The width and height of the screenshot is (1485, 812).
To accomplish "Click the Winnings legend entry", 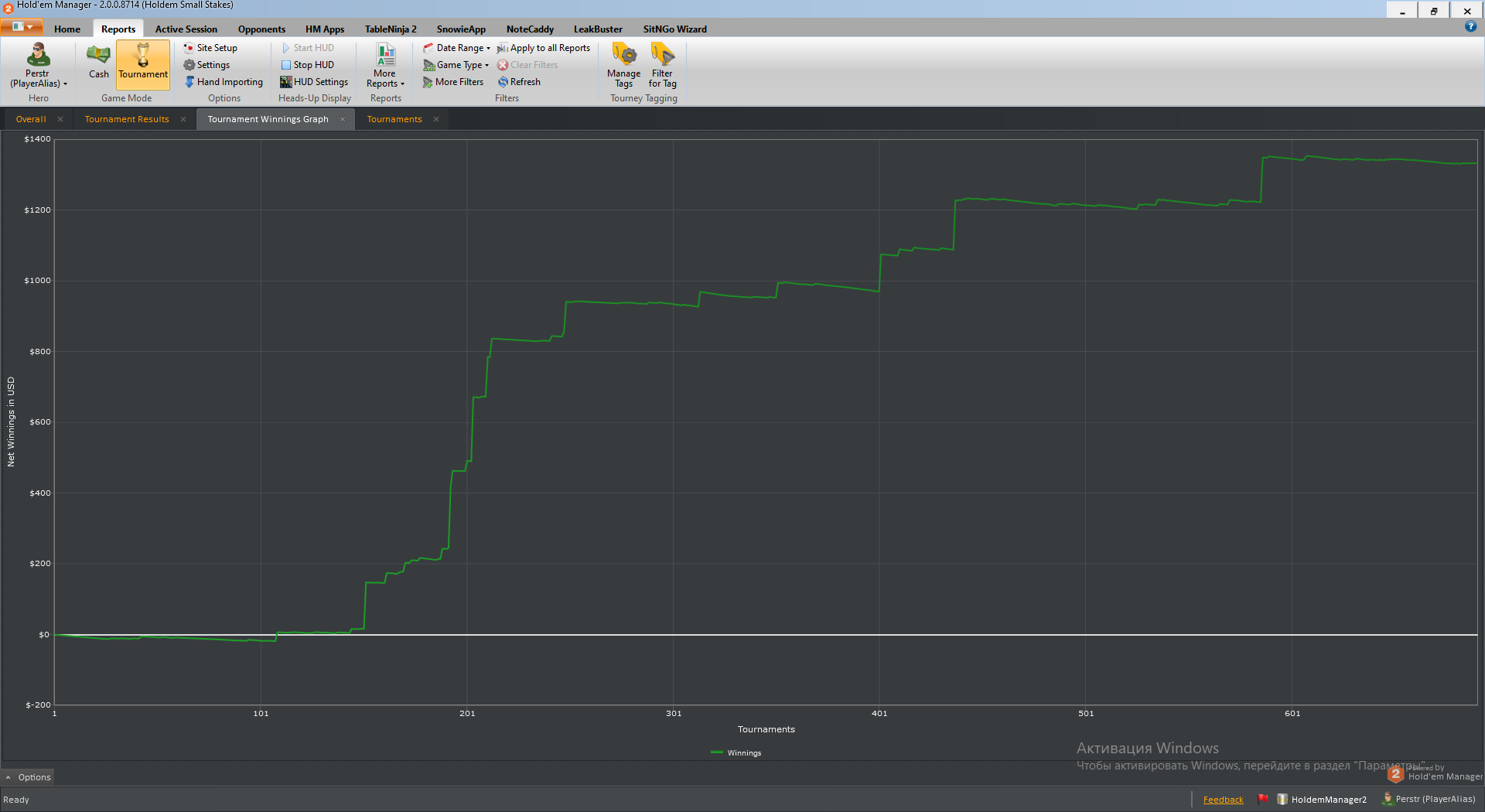I will tap(736, 752).
